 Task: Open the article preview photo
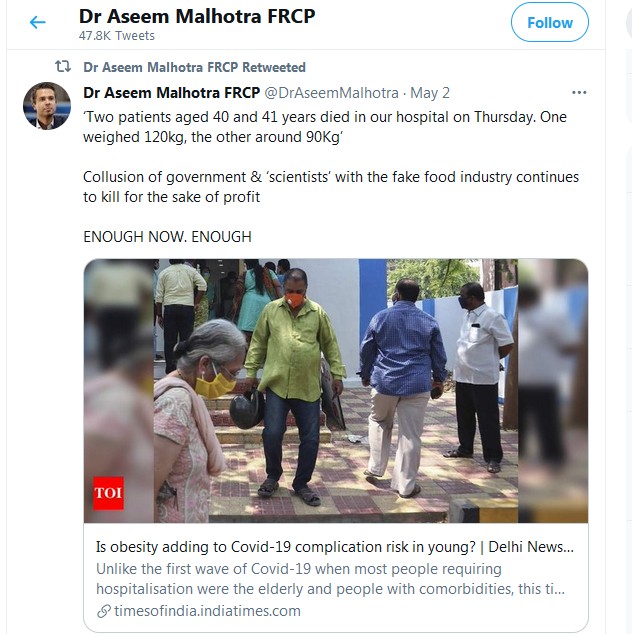[335, 390]
